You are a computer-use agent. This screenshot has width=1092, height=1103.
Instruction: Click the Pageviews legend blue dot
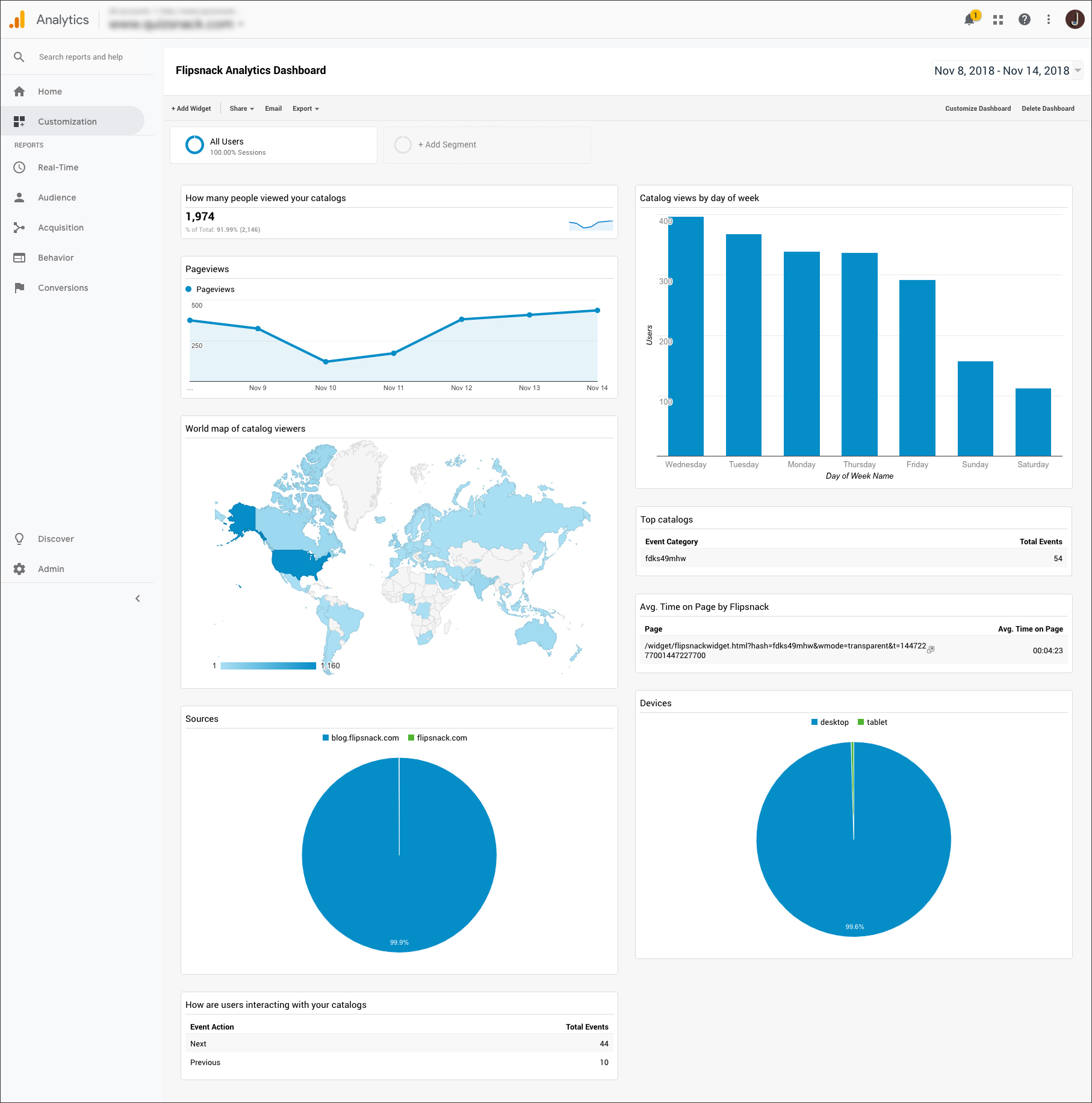coord(188,289)
